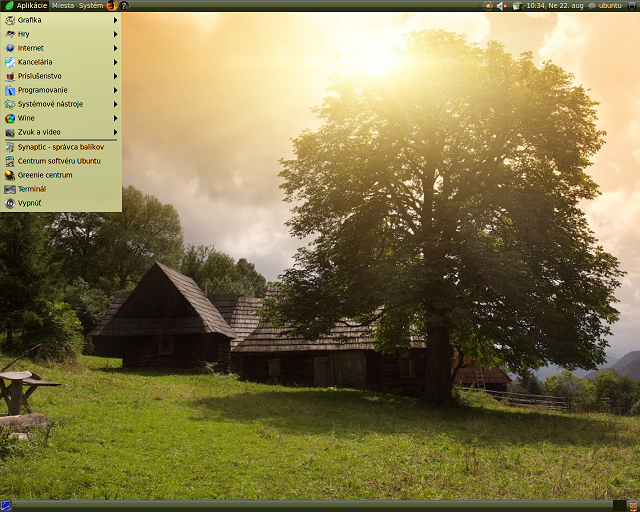Image resolution: width=640 pixels, height=512 pixels.
Task: Expand the Systémové nástroje submenu arrow
Action: coord(116,104)
